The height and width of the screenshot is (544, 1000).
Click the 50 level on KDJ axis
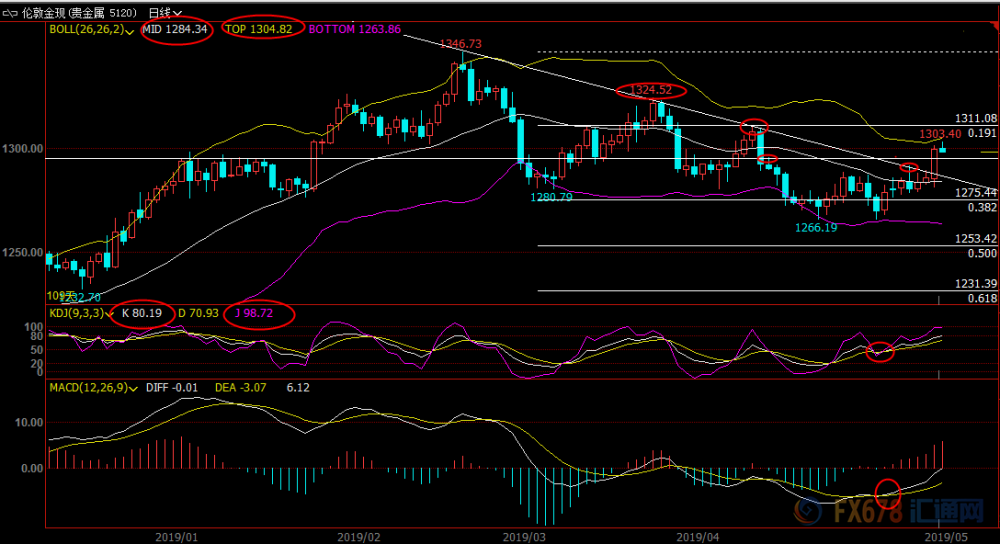[x=36, y=350]
